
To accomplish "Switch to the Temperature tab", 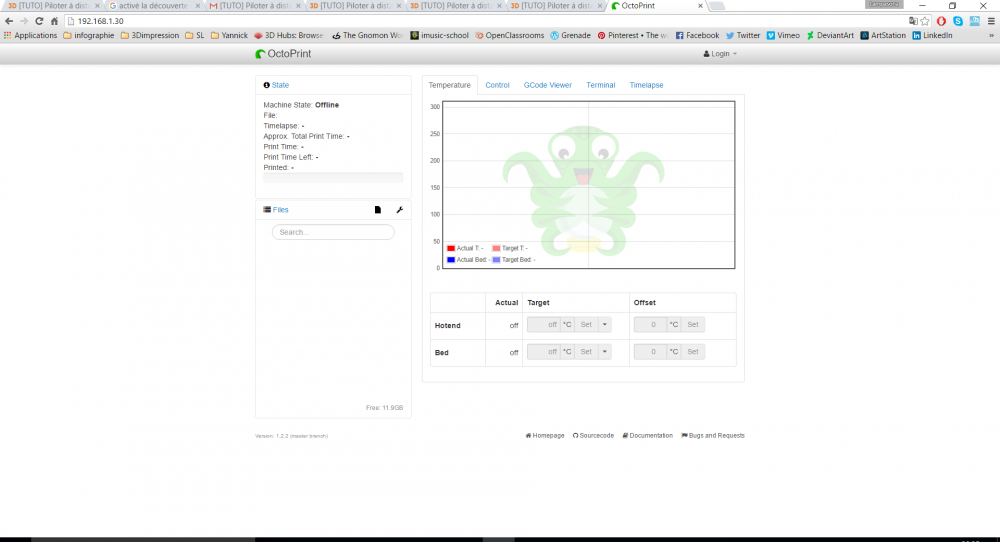I will pos(450,85).
